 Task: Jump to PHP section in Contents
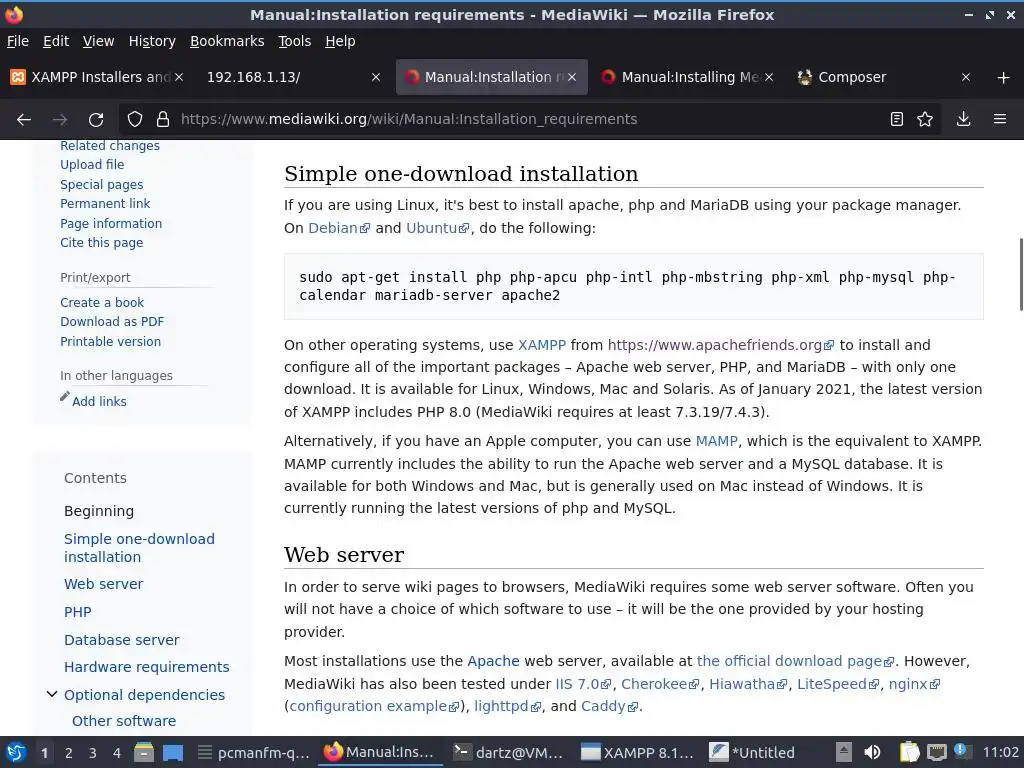point(78,612)
